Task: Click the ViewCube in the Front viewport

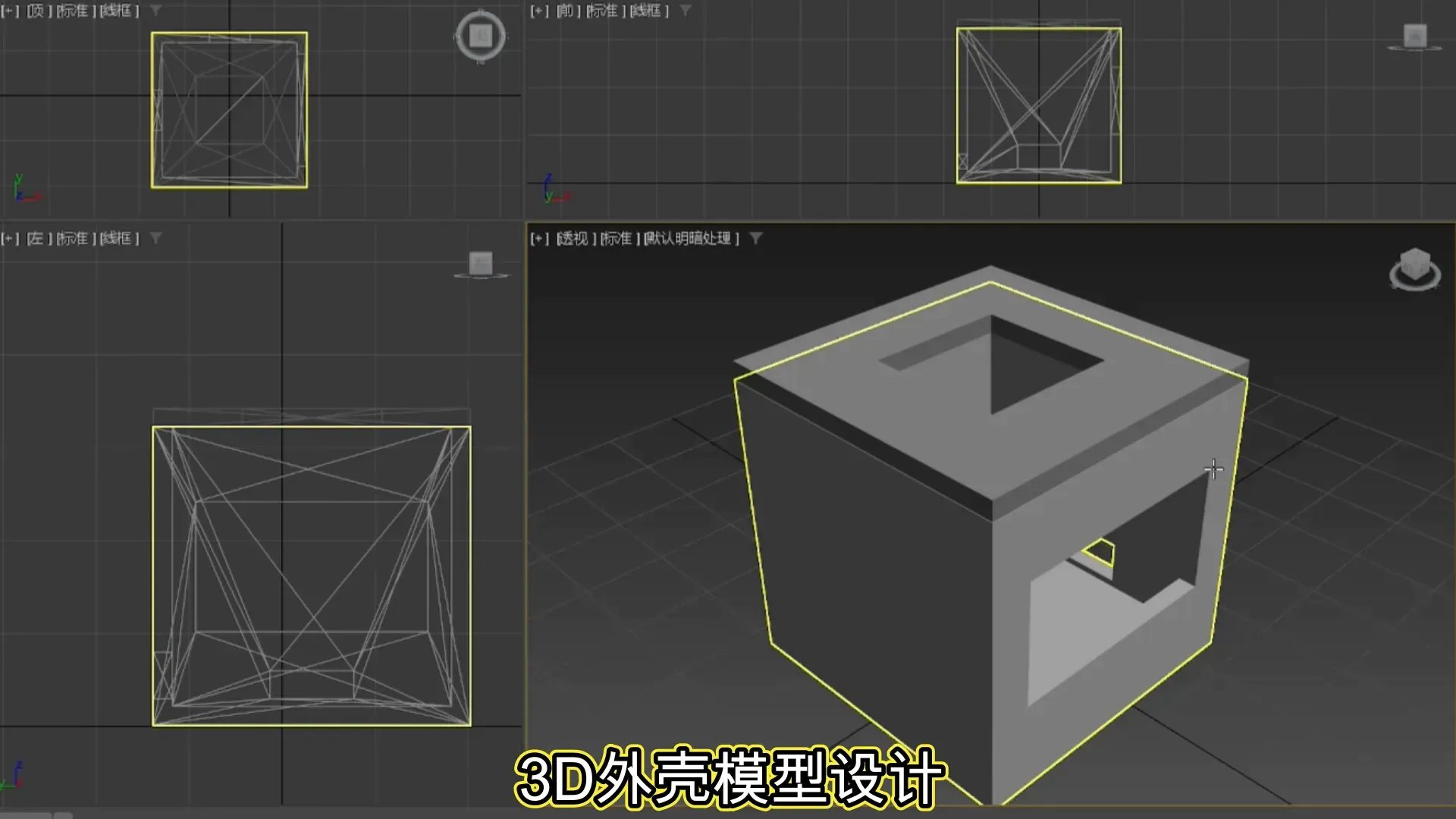Action: pos(1415,36)
